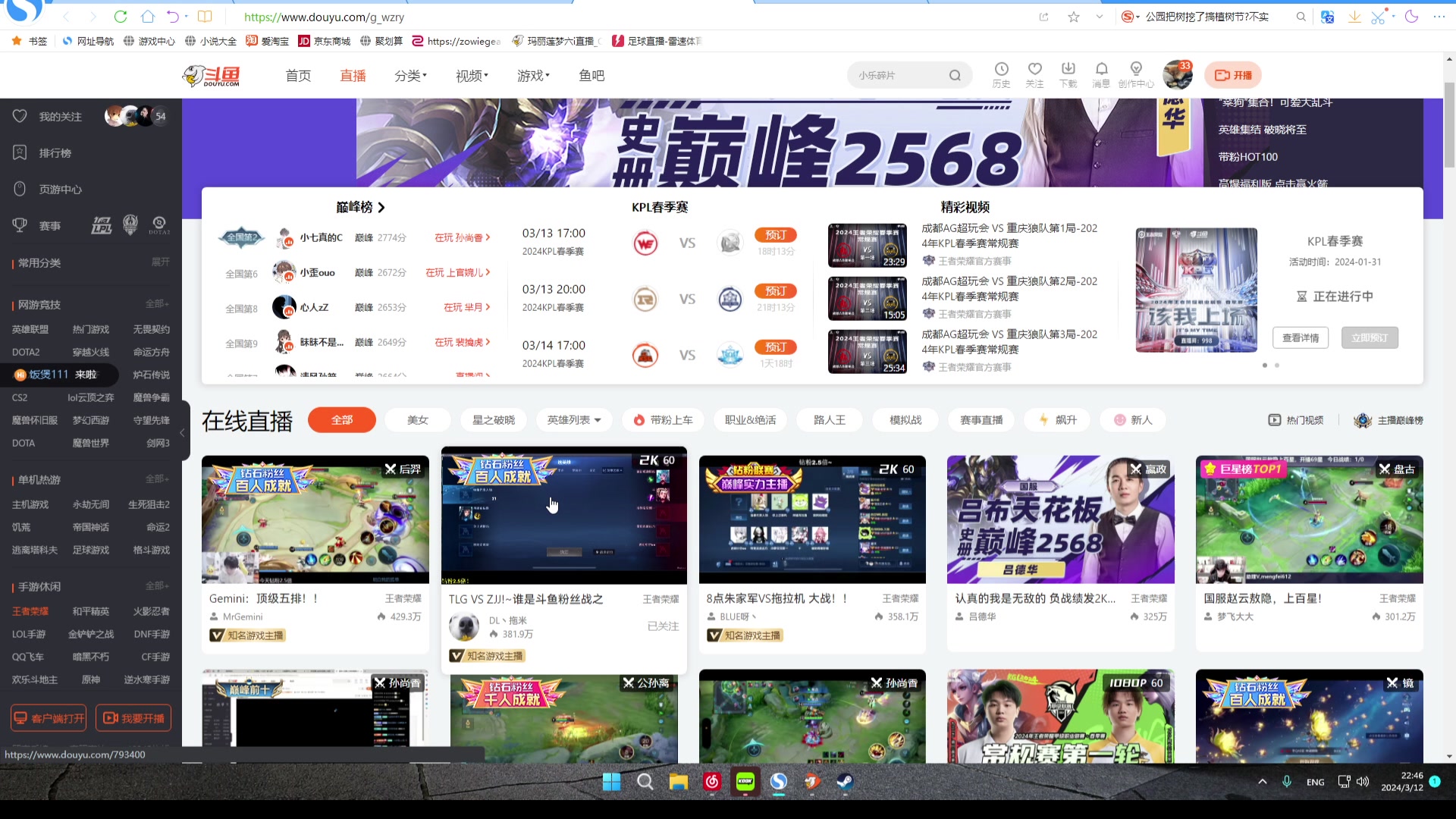The image size is (1456, 819).
Task: Show all 网游竞技 categories via 全部
Action: (x=157, y=304)
